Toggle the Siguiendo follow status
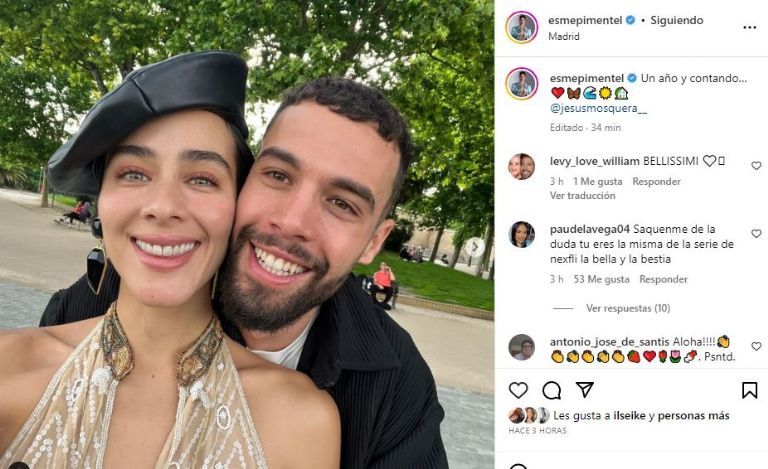Screen dimensions: 768x469 coord(676,21)
